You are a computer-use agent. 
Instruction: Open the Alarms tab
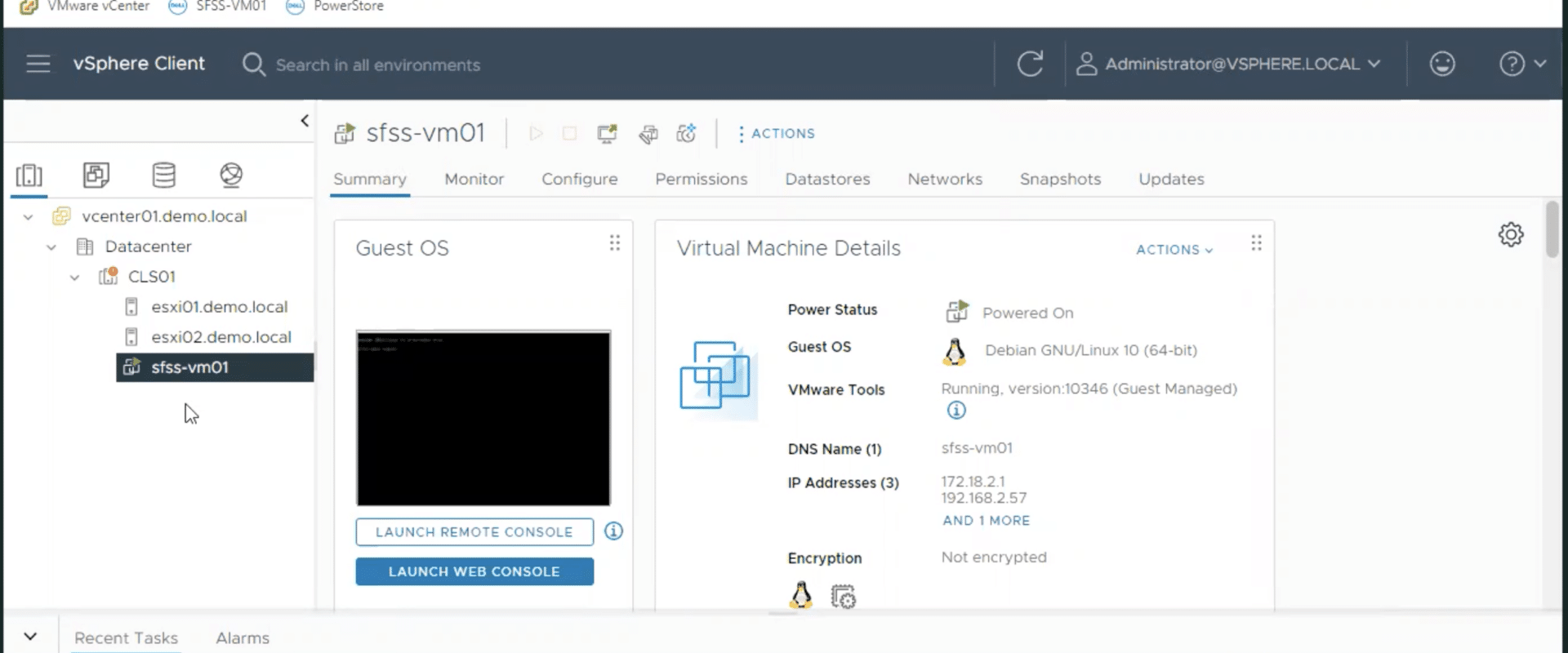tap(243, 638)
